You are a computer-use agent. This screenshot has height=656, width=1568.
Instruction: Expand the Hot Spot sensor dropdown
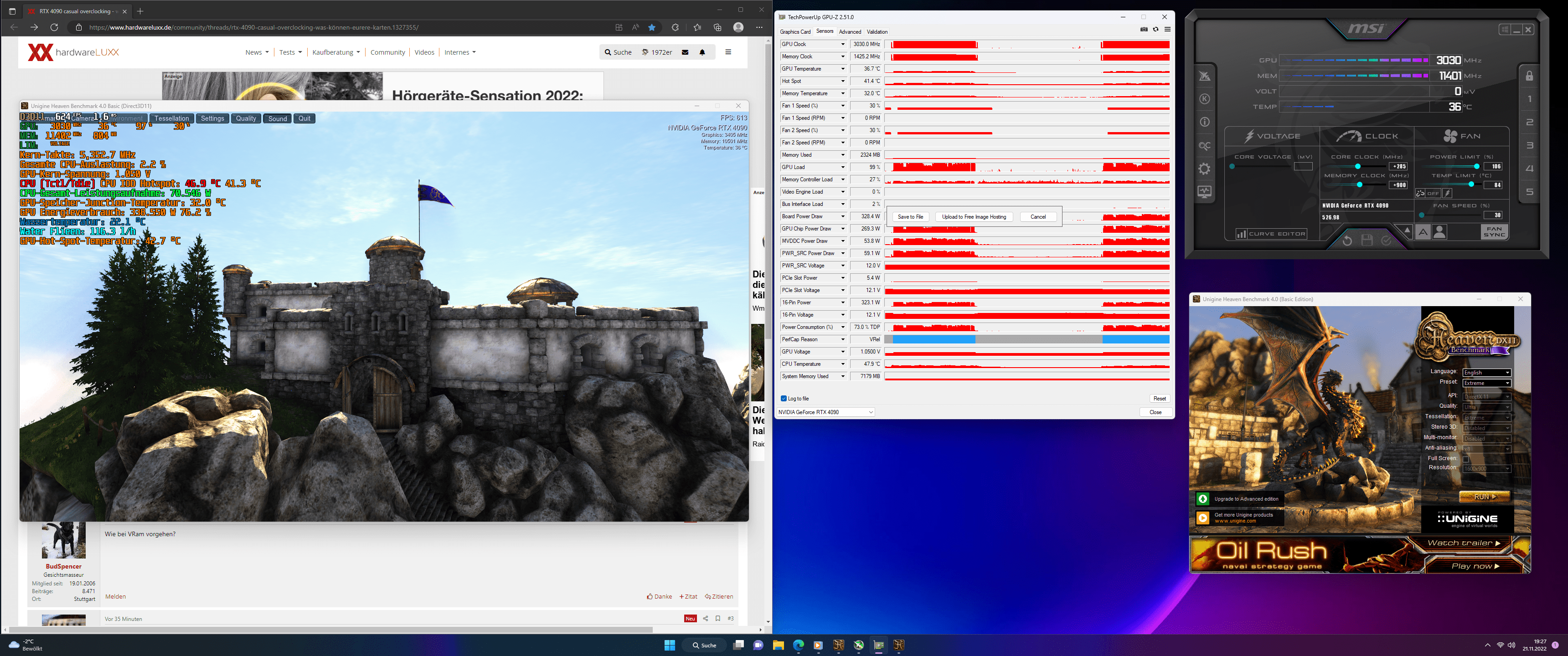click(x=842, y=81)
